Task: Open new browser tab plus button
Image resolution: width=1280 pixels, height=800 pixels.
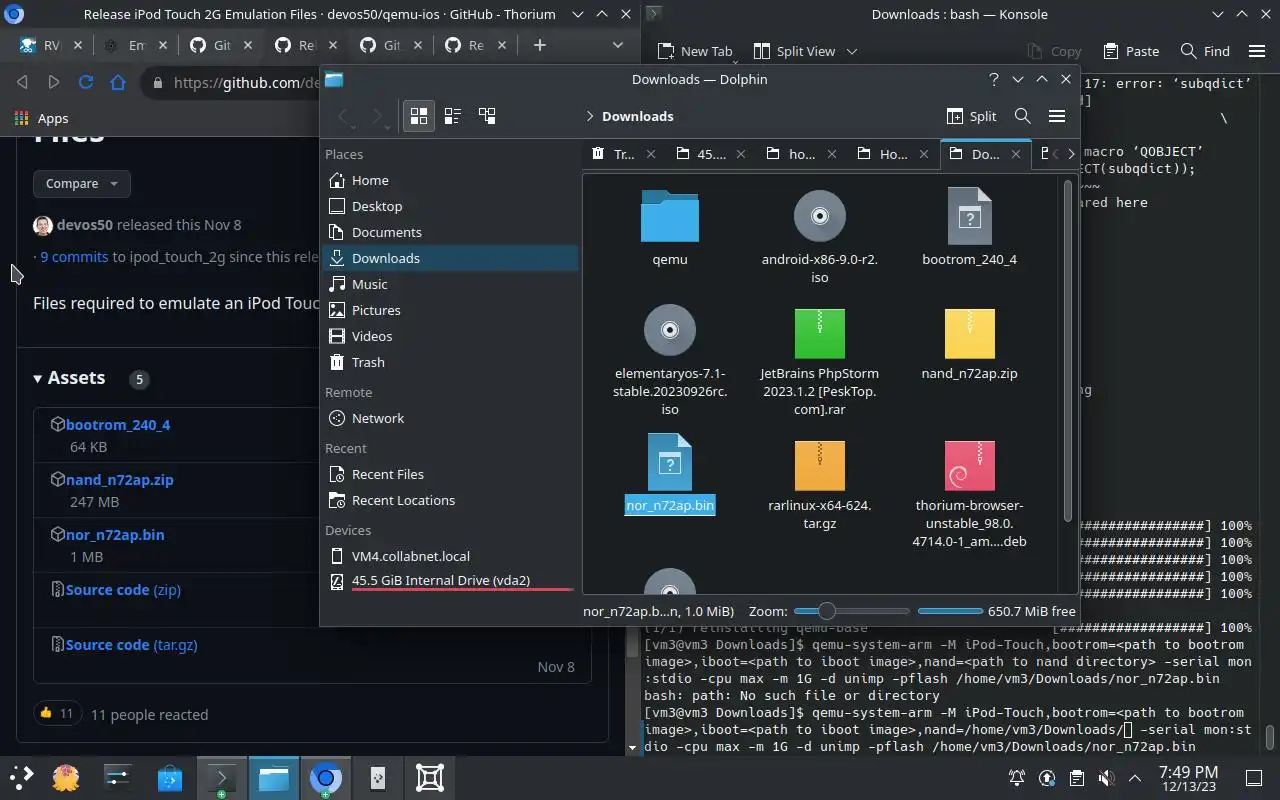Action: [x=539, y=45]
